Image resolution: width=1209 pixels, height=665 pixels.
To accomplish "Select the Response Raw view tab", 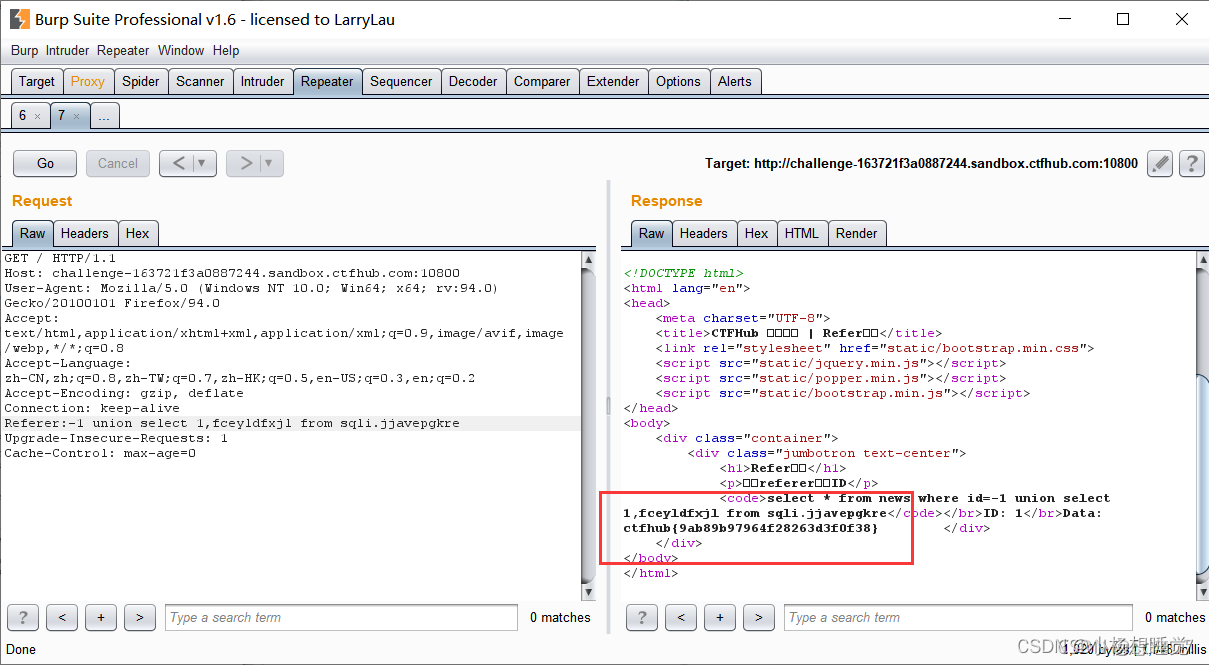I will coord(652,233).
